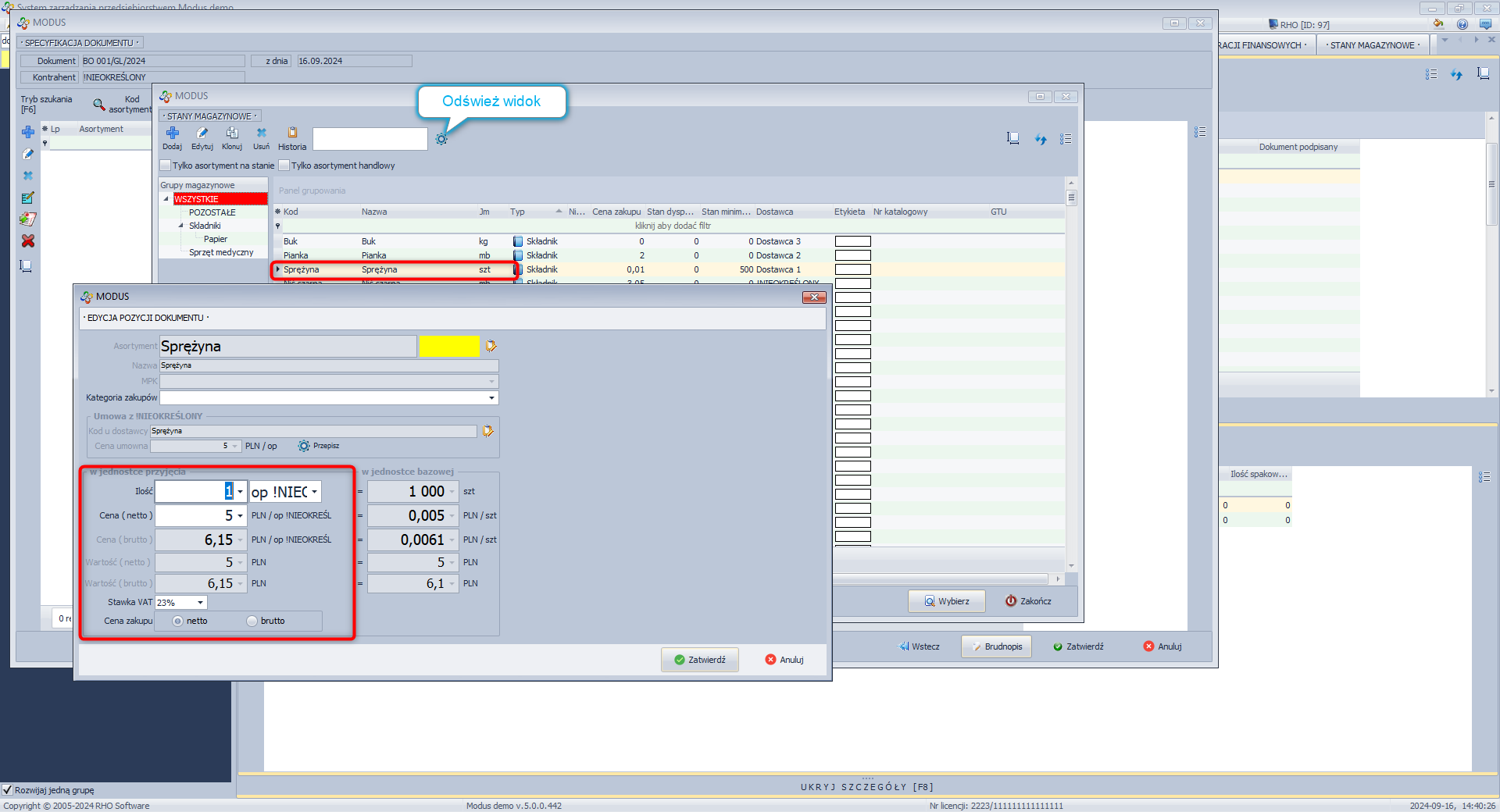This screenshot has width=1500, height=812.
Task: Click the Przepisz gear icon beside the contract price
Action: (304, 446)
